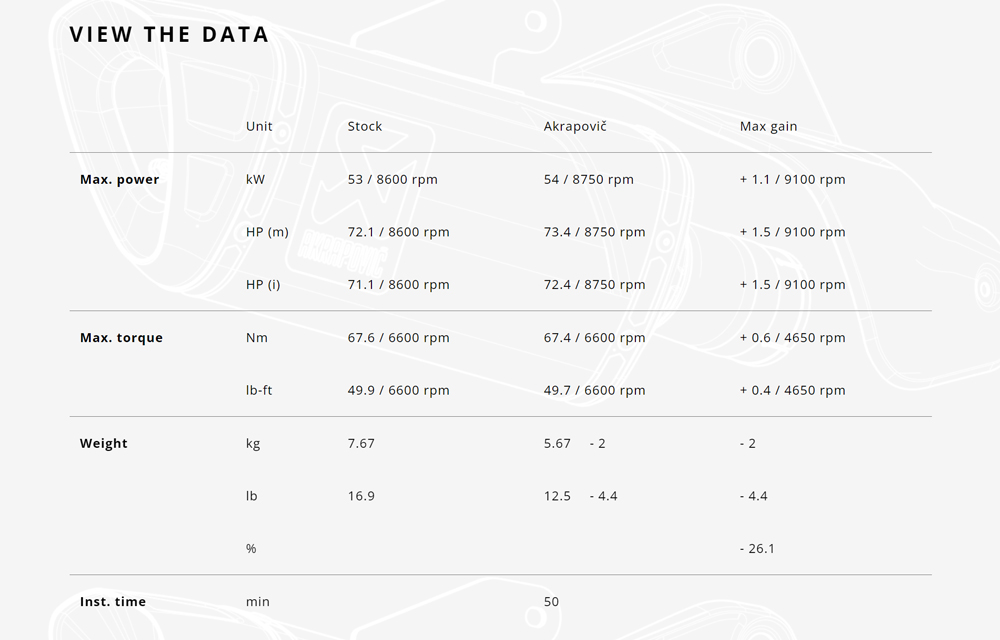Select the "HP (i)" unit label
This screenshot has width=1000, height=640.
[x=263, y=285]
